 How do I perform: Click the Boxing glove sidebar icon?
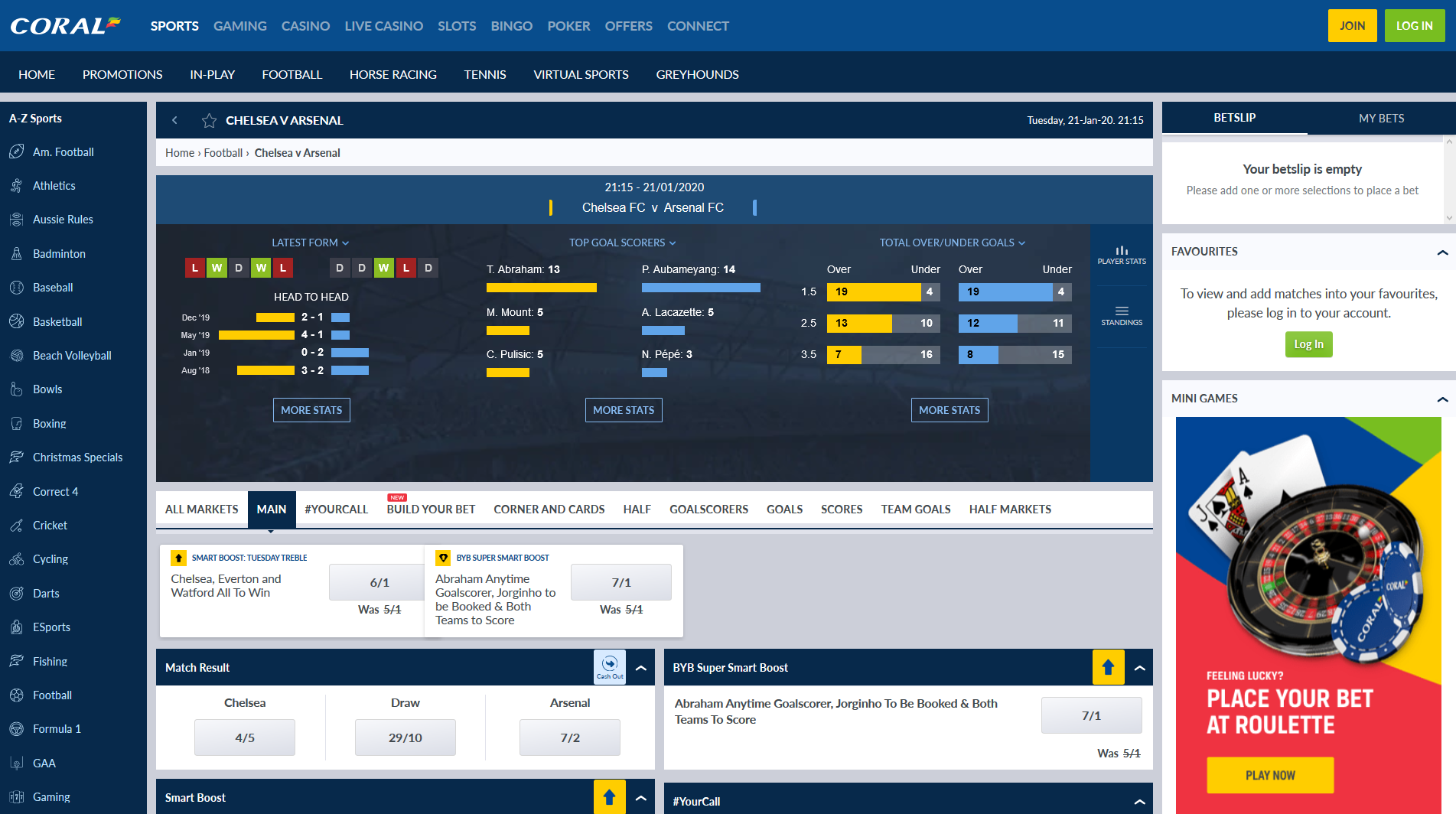[17, 423]
